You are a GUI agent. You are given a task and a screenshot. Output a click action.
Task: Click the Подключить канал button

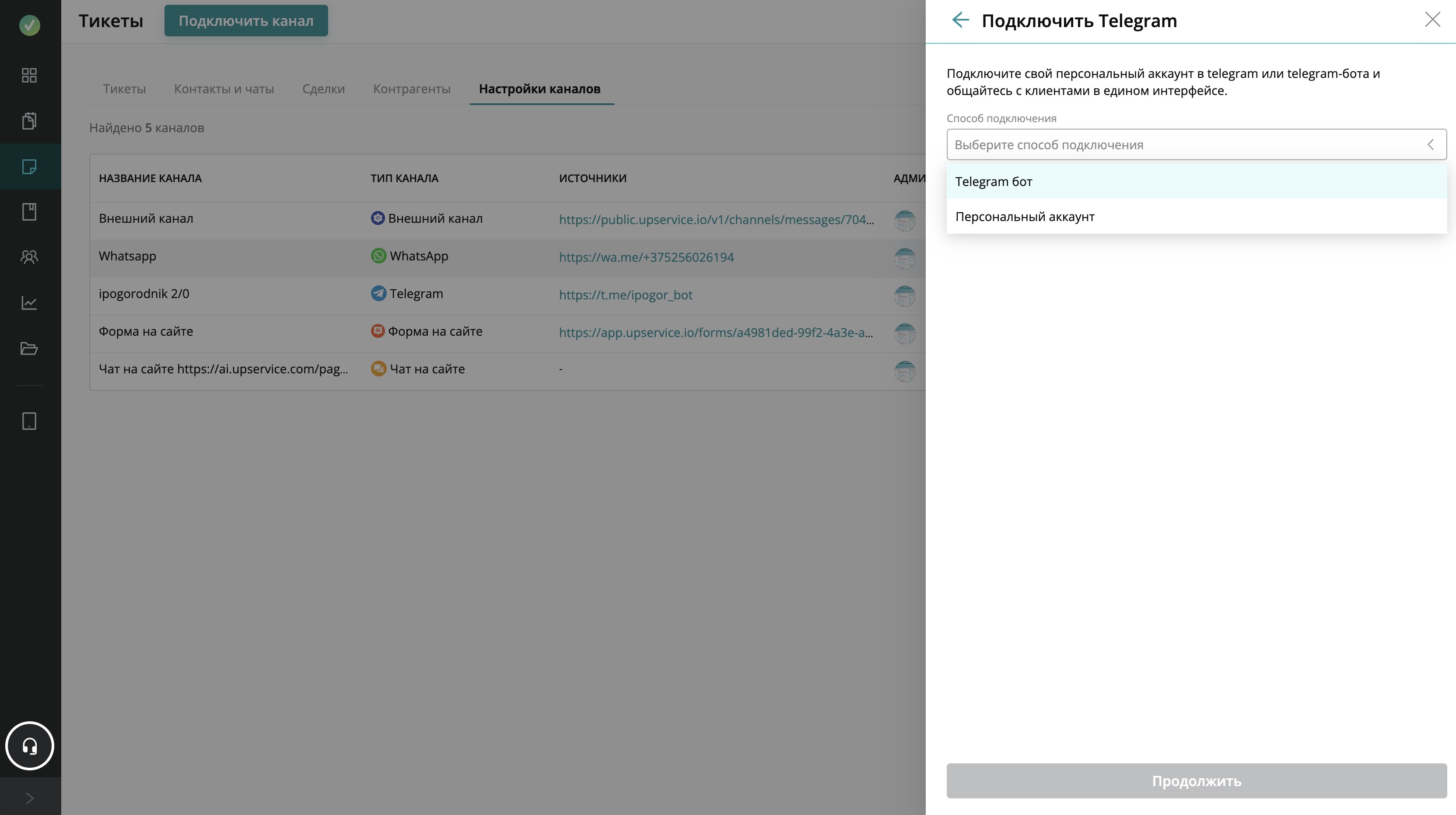point(246,21)
